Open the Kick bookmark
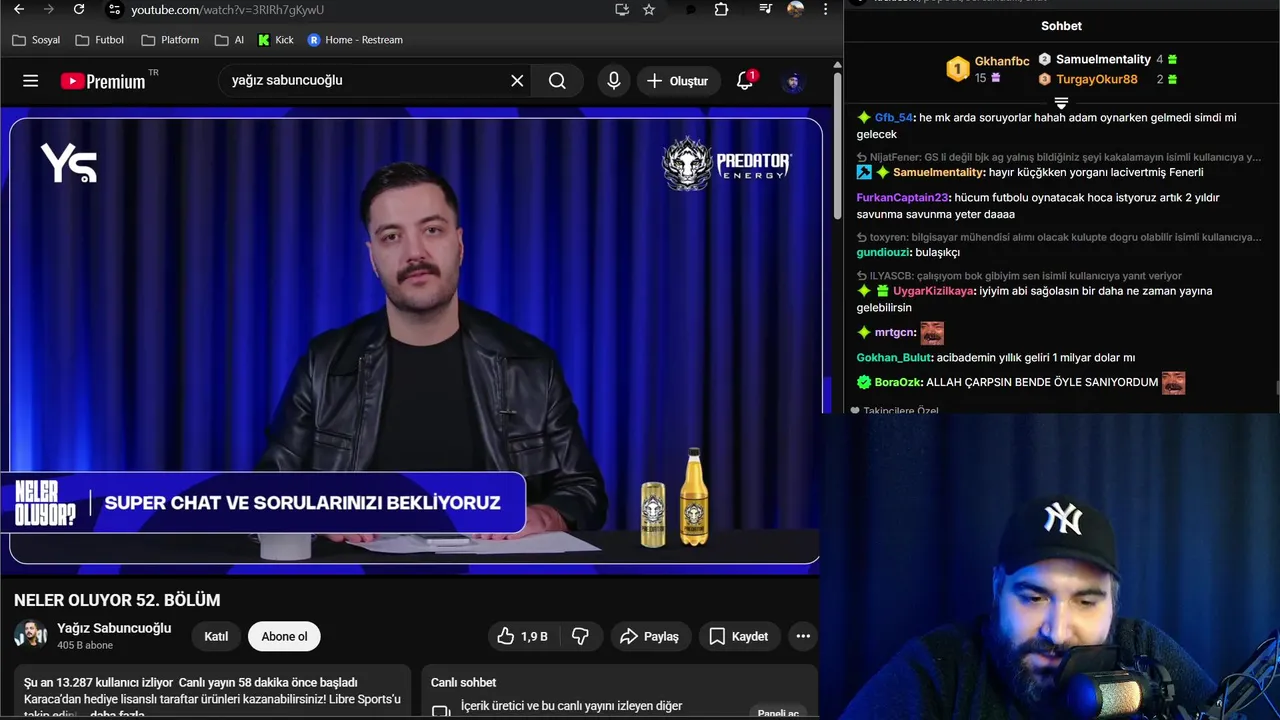Viewport: 1280px width, 720px height. pos(276,40)
